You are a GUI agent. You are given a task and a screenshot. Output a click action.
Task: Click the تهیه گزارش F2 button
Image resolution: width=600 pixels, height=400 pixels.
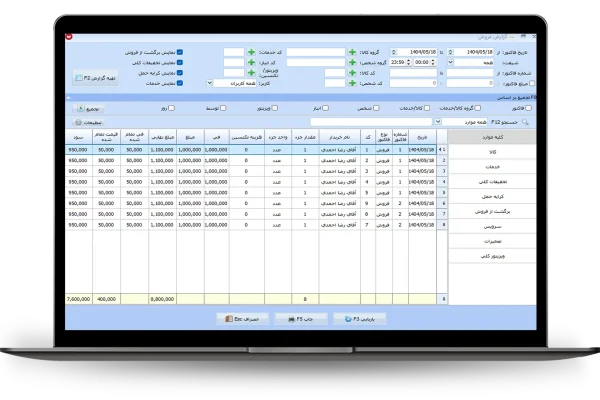coord(97,76)
